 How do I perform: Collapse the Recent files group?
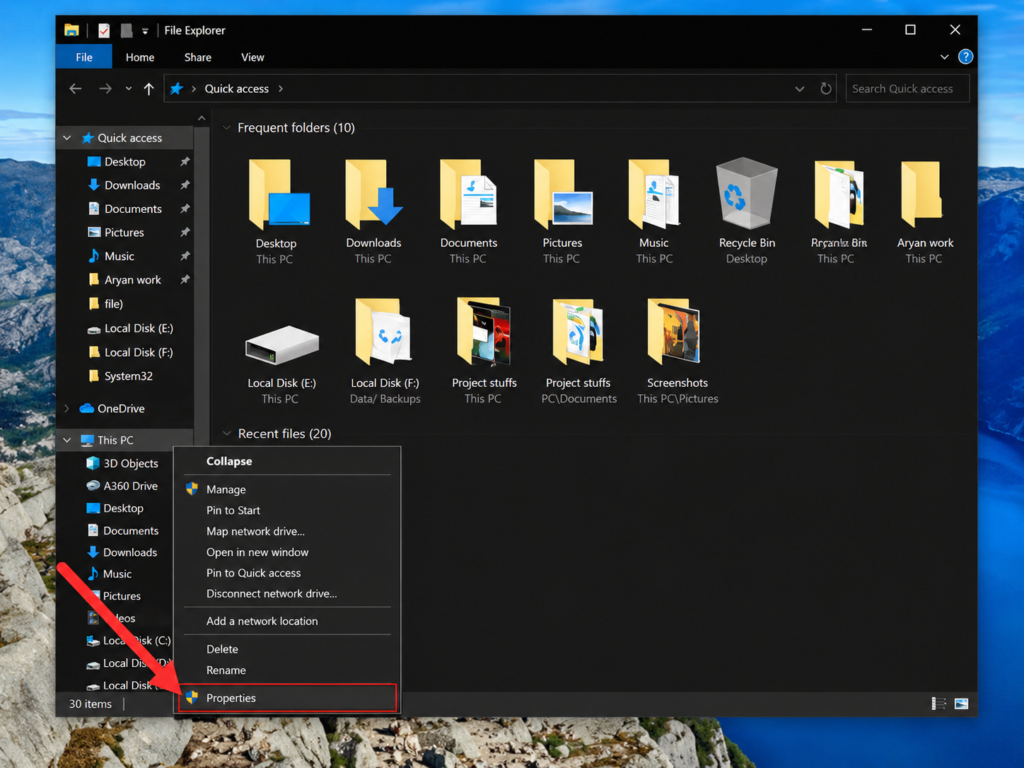(227, 433)
